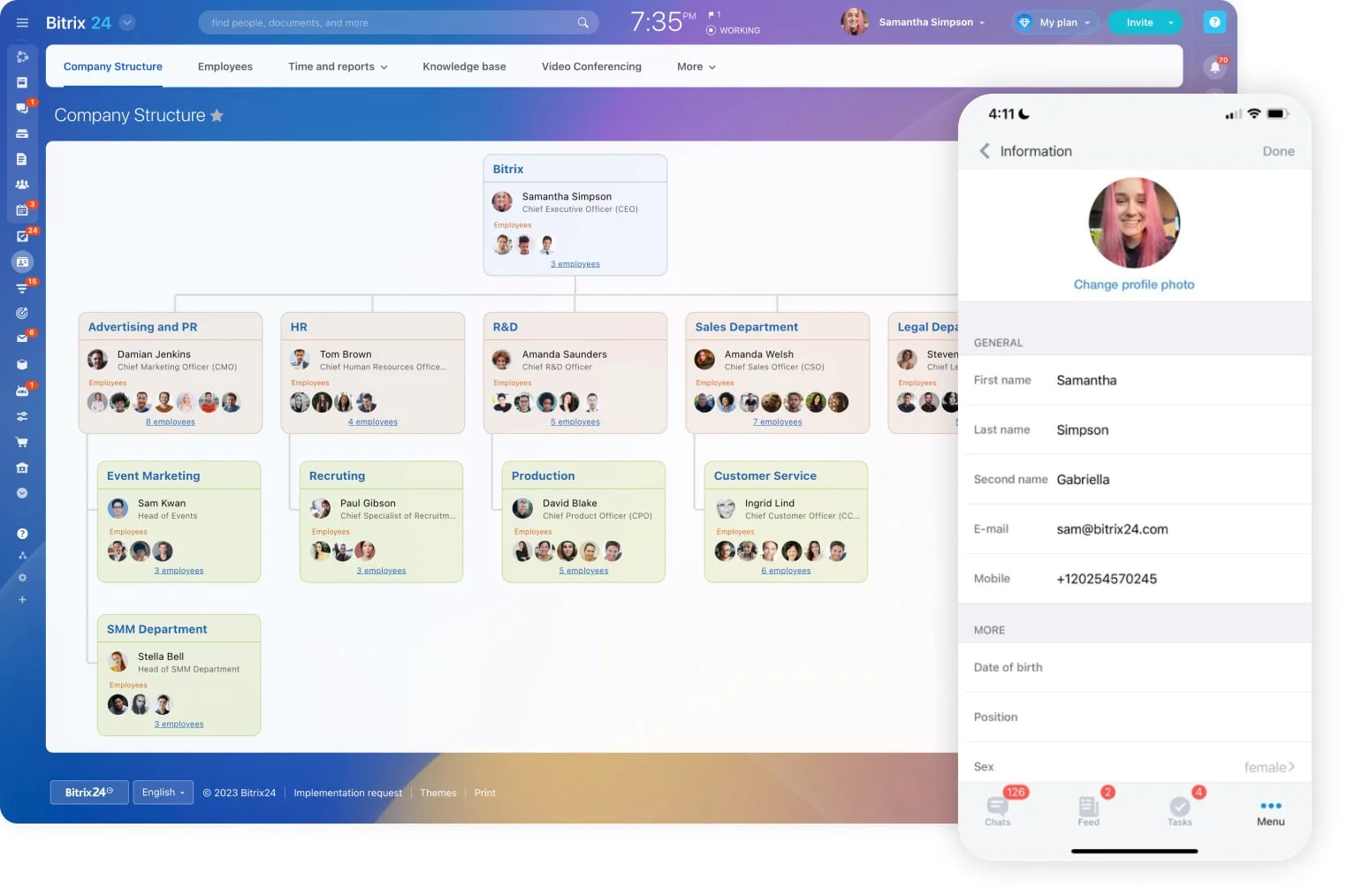The image size is (1347, 896).
Task: Click the search magnifier icon
Action: click(582, 23)
